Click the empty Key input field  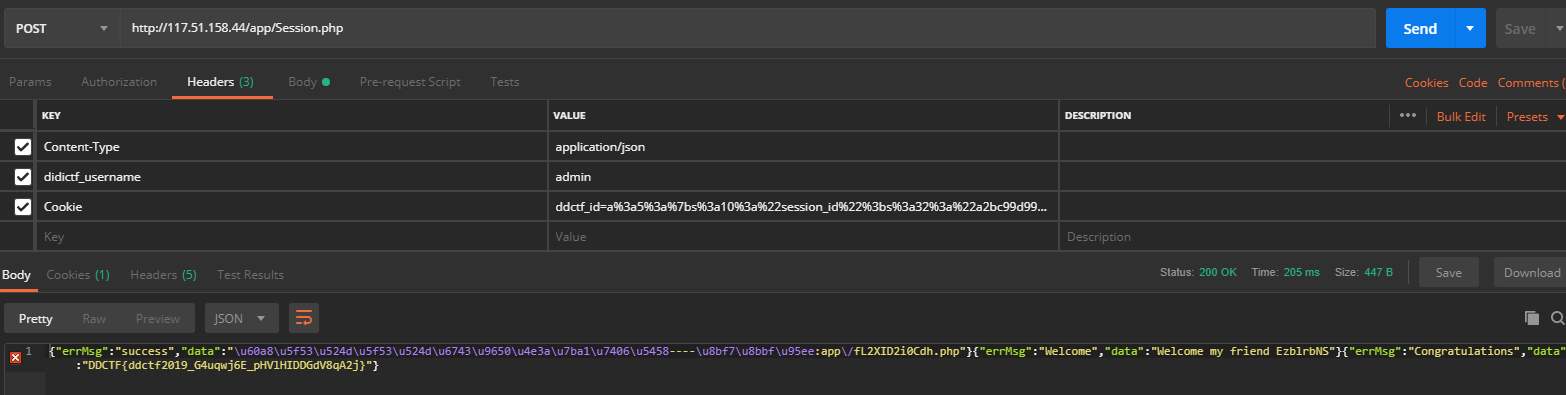[x=291, y=237]
